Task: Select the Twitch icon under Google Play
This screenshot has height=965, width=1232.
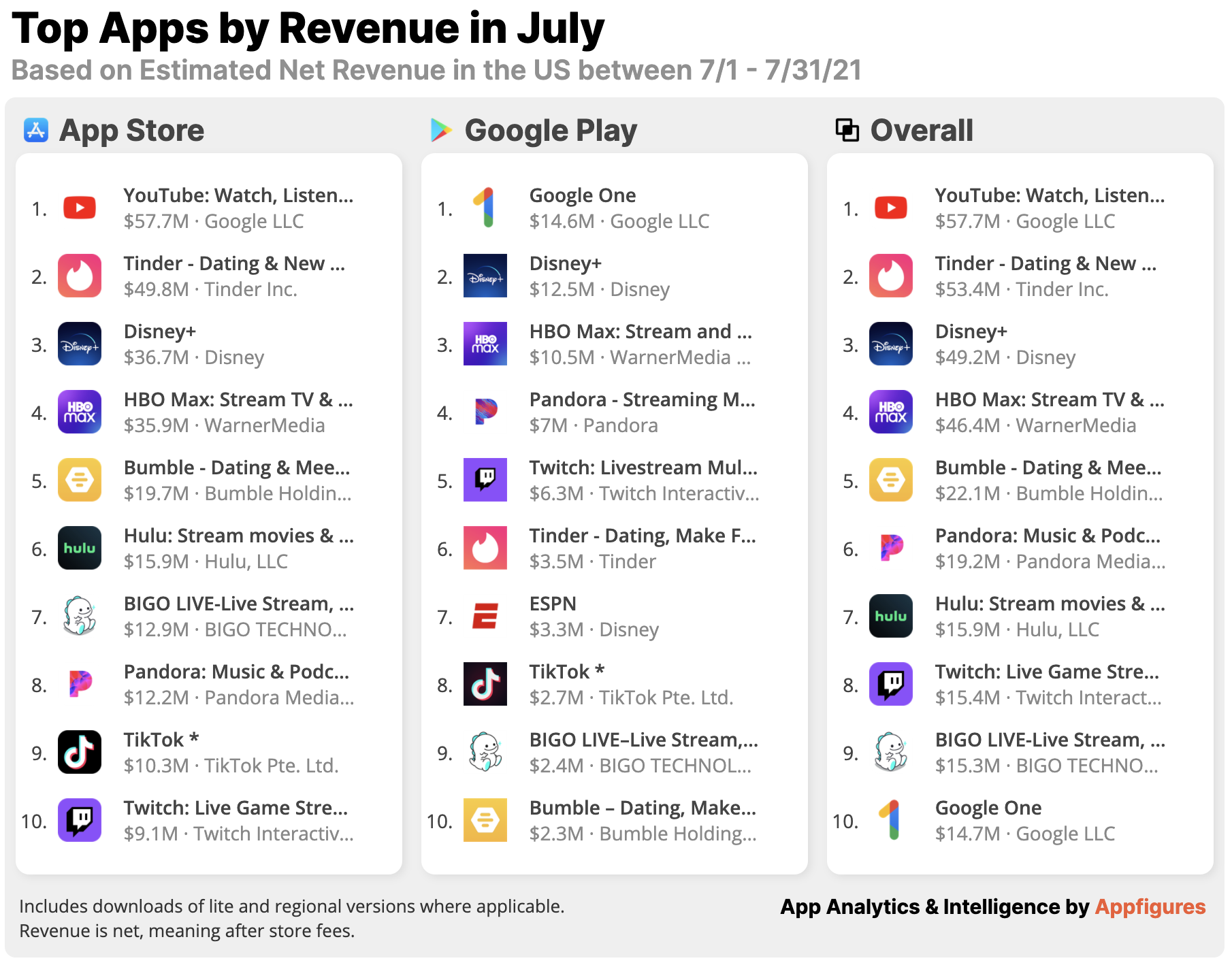Action: click(485, 480)
